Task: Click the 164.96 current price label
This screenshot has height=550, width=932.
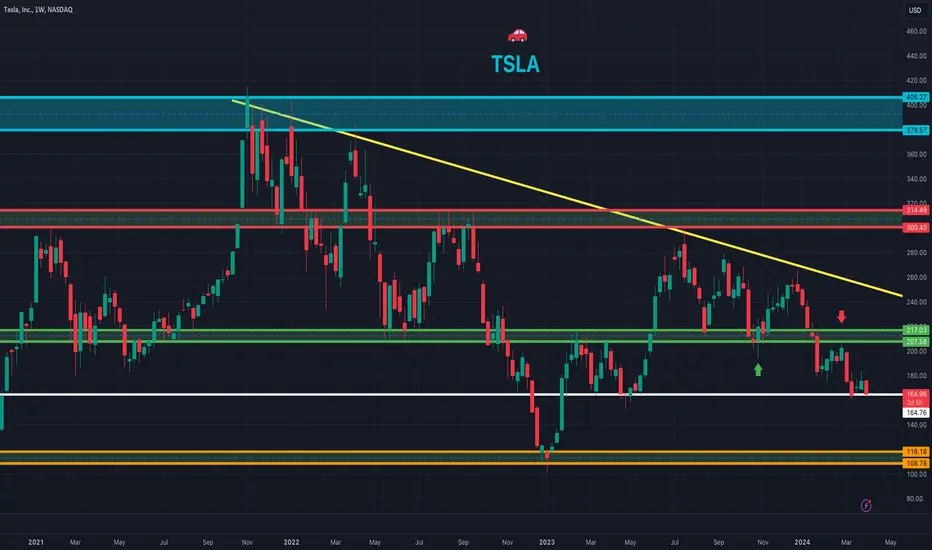Action: (915, 394)
